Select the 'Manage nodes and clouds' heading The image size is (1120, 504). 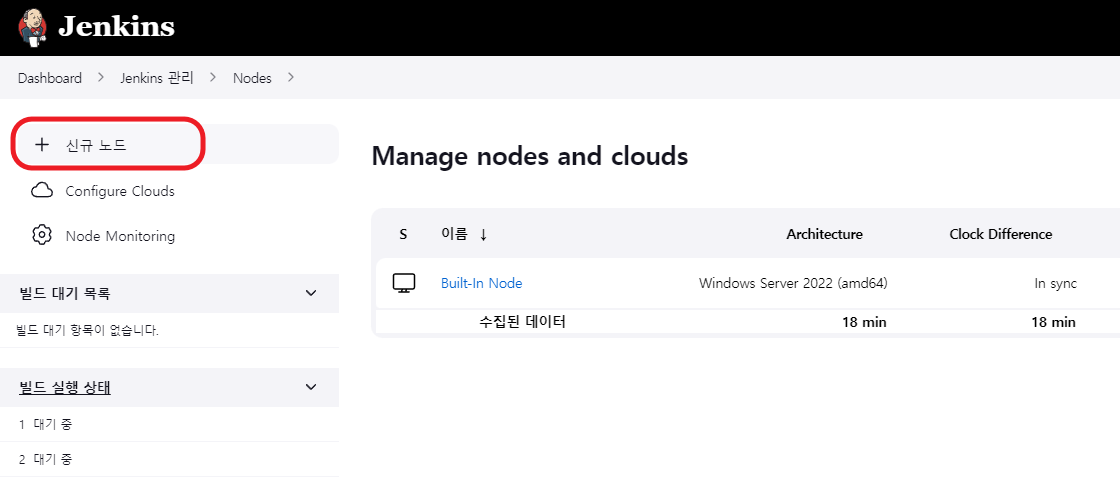pyautogui.click(x=530, y=156)
